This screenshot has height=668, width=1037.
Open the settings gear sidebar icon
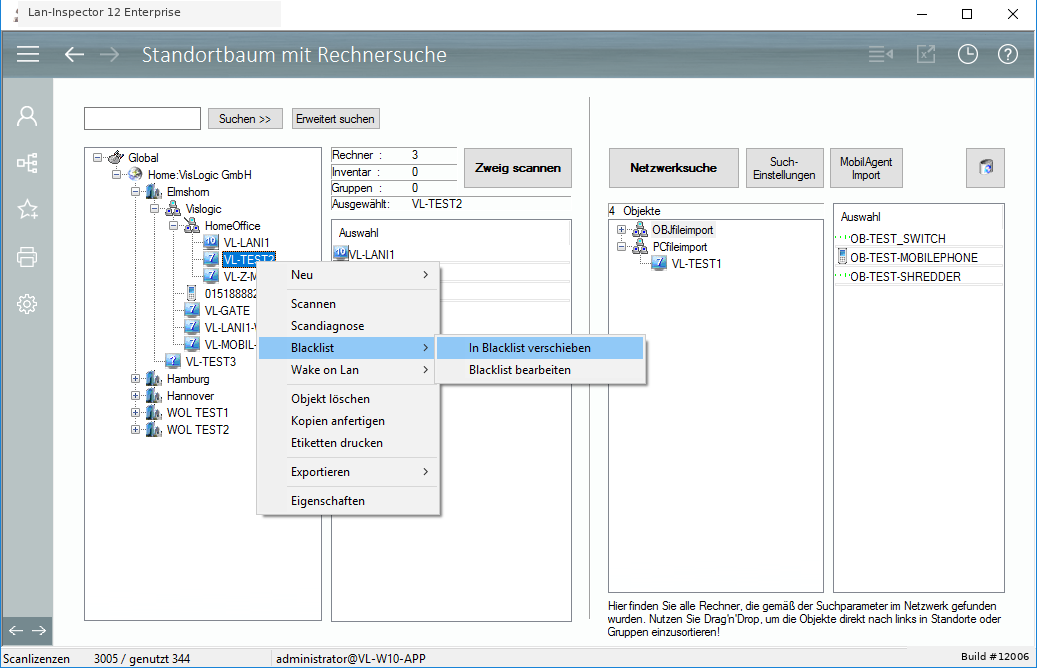coord(27,304)
